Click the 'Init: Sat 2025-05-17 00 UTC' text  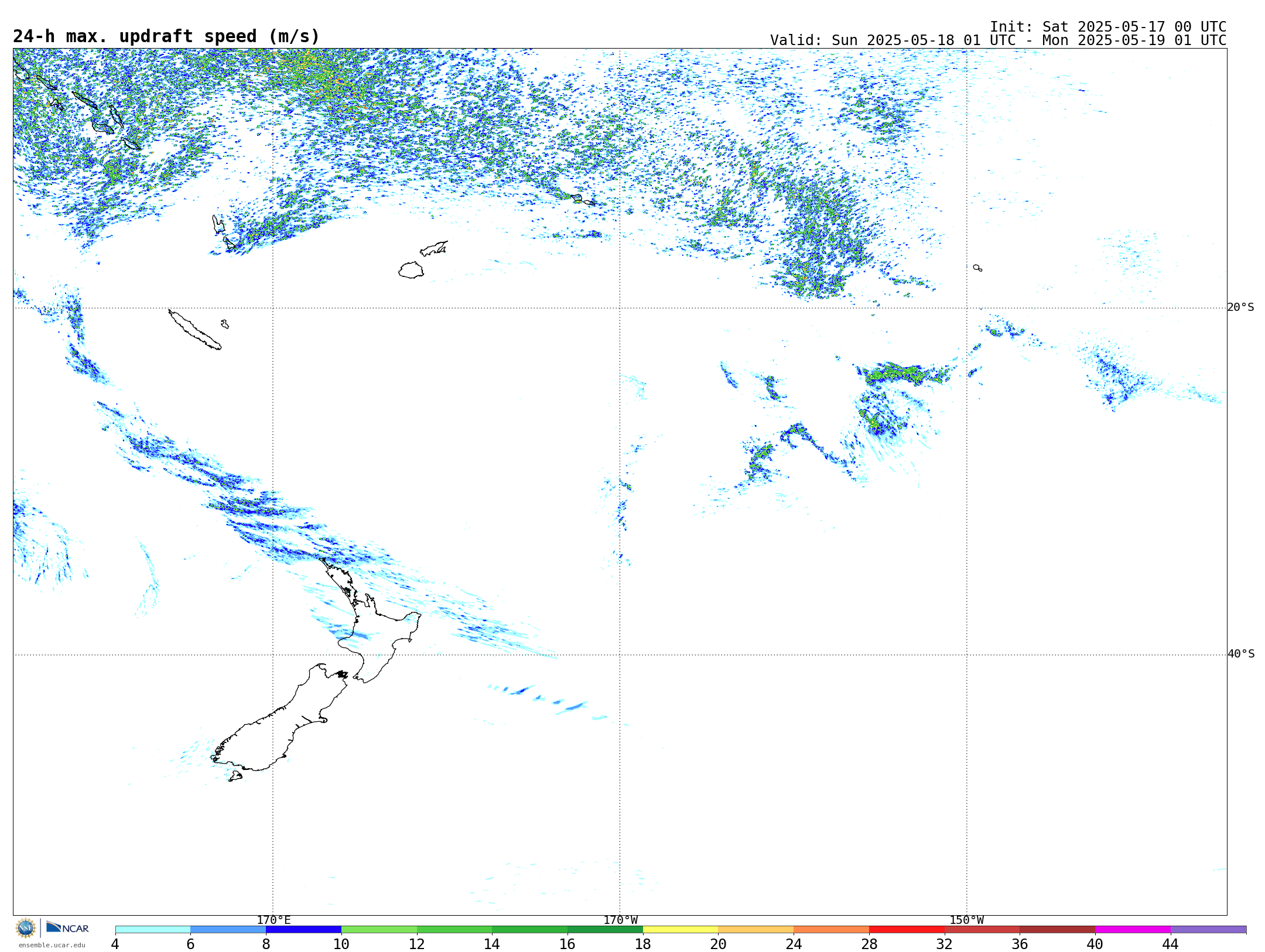(1108, 27)
